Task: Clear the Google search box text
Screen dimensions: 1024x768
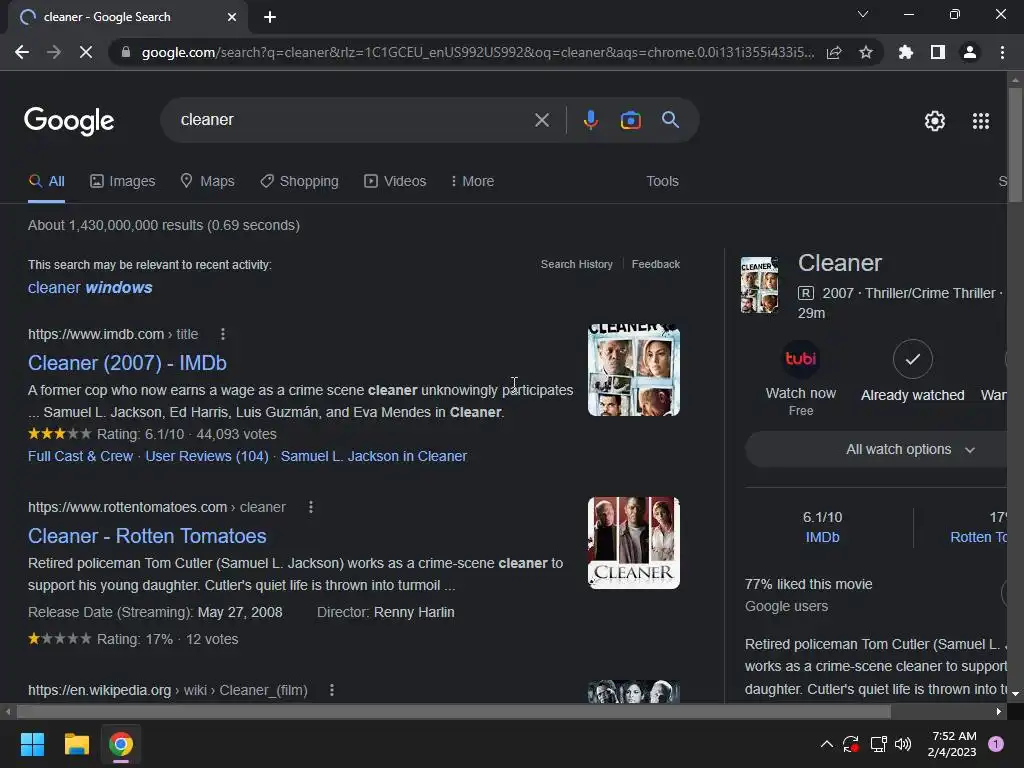Action: [x=541, y=120]
